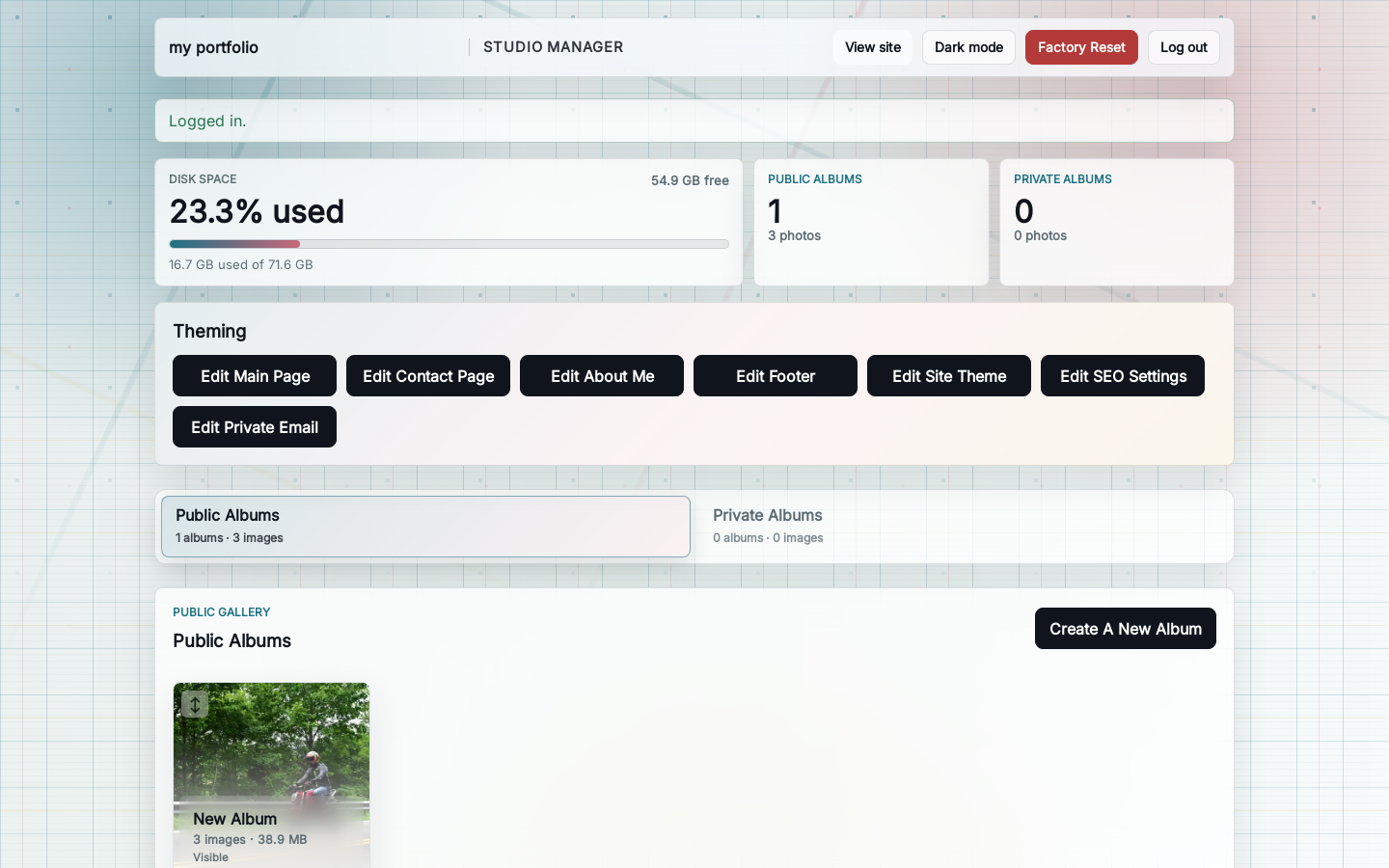Open the New Album thumbnail
This screenshot has width=1389, height=868.
tap(271, 775)
